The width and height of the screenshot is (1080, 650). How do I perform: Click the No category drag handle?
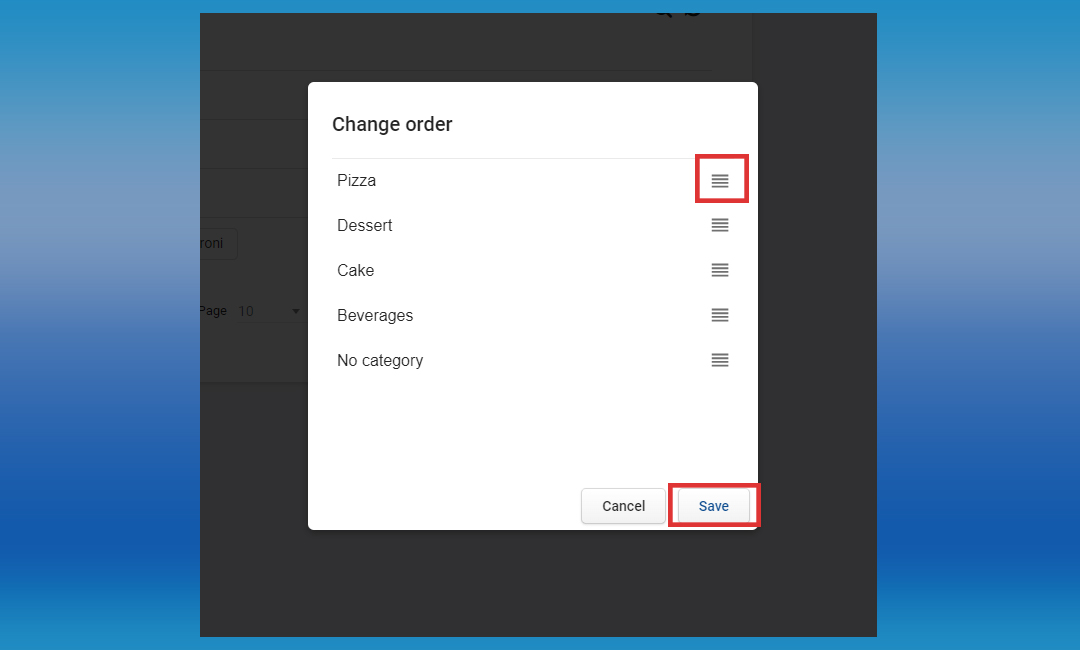point(720,361)
